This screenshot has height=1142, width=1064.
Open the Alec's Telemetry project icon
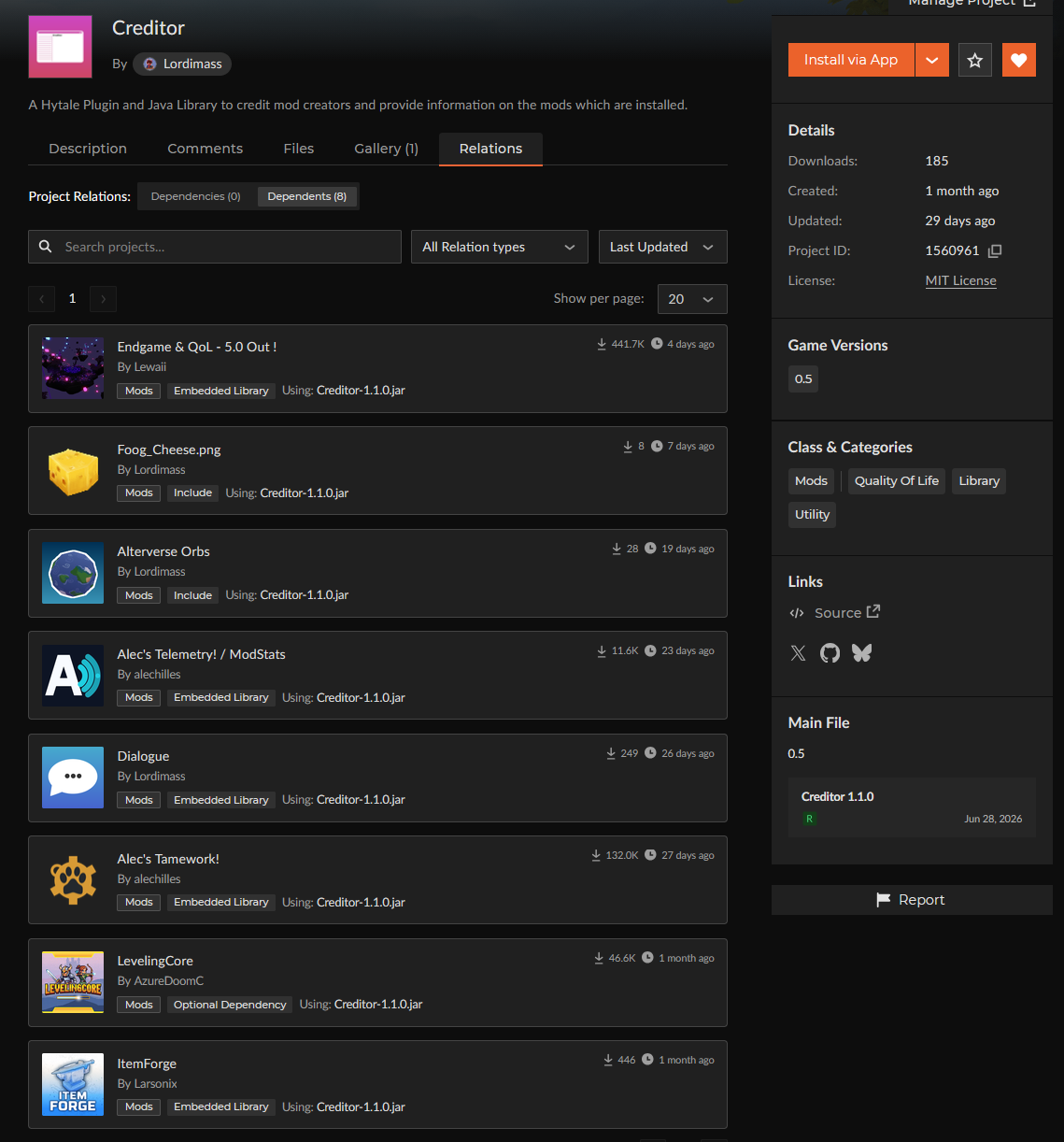tap(73, 675)
